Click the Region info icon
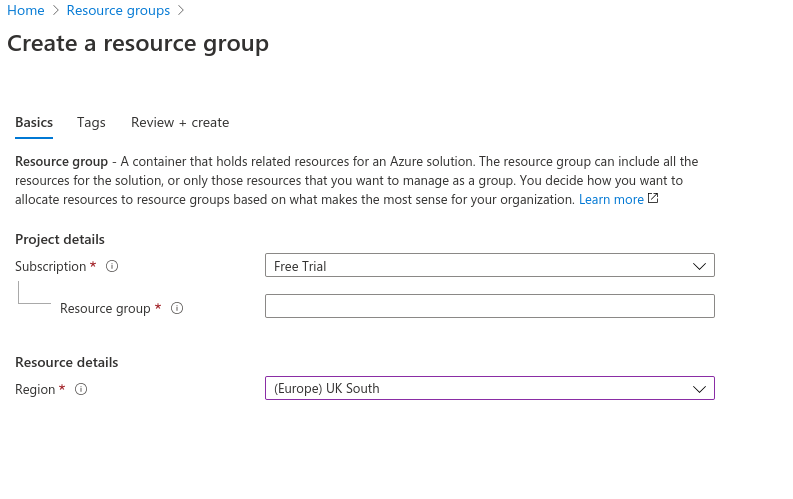The height and width of the screenshot is (499, 793). [82, 390]
